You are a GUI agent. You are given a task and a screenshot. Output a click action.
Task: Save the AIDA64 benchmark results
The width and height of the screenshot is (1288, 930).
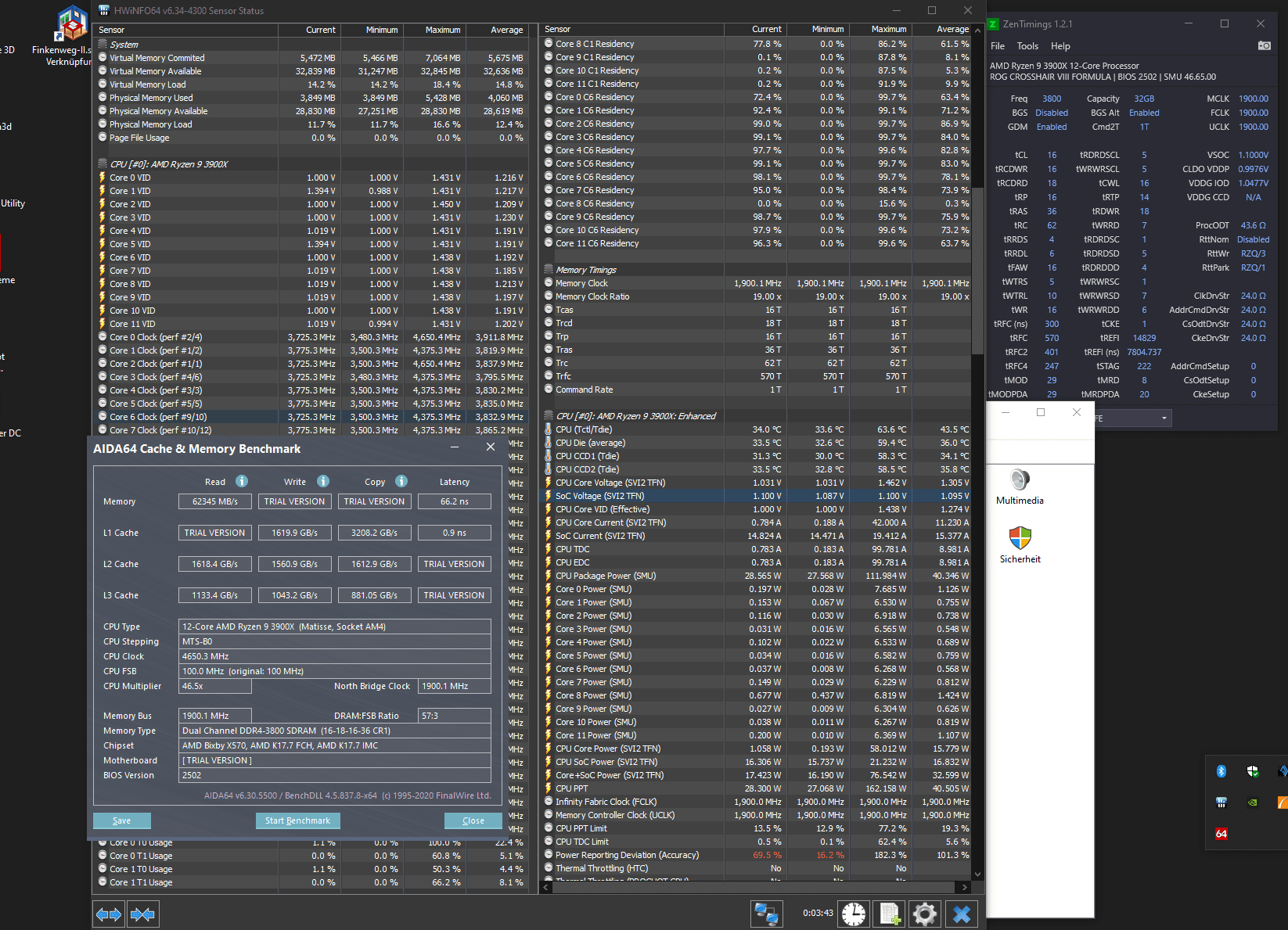(x=122, y=820)
